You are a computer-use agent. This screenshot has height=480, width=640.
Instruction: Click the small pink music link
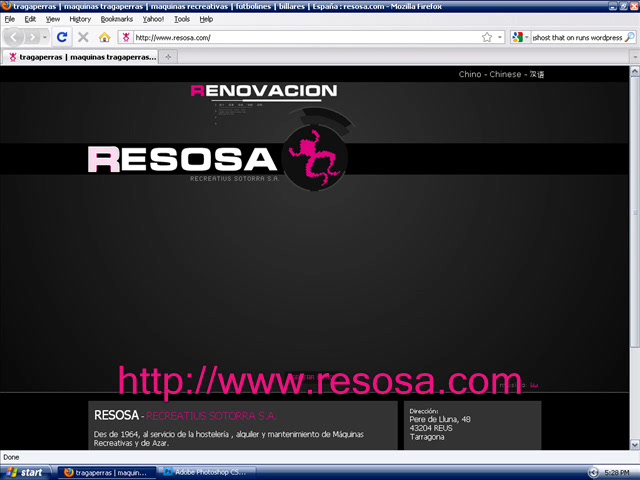pyautogui.click(x=534, y=385)
